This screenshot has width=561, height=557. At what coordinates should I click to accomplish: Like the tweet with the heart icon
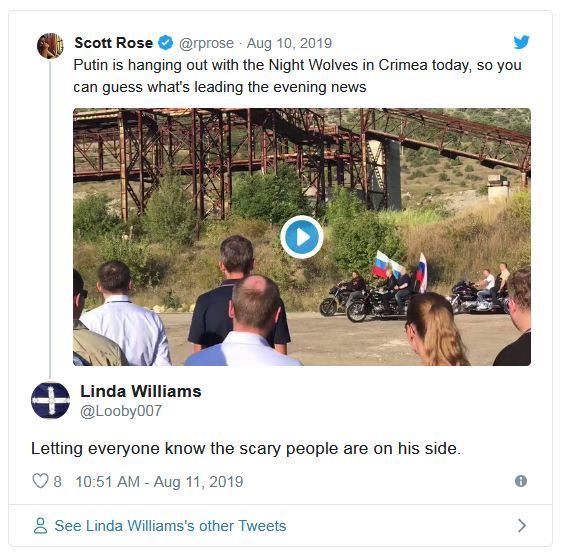click(40, 481)
